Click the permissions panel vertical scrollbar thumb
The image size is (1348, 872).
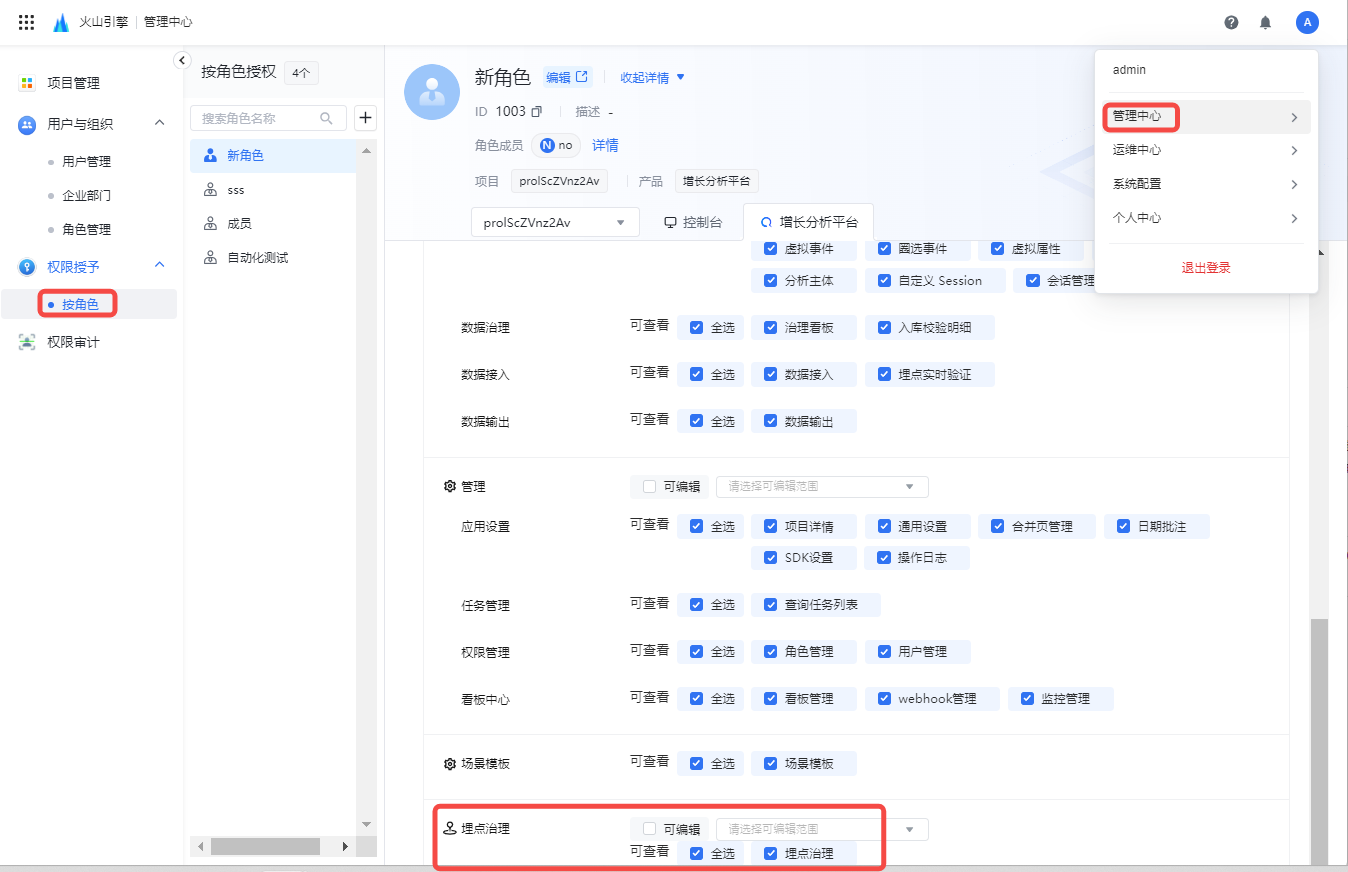point(1319,740)
